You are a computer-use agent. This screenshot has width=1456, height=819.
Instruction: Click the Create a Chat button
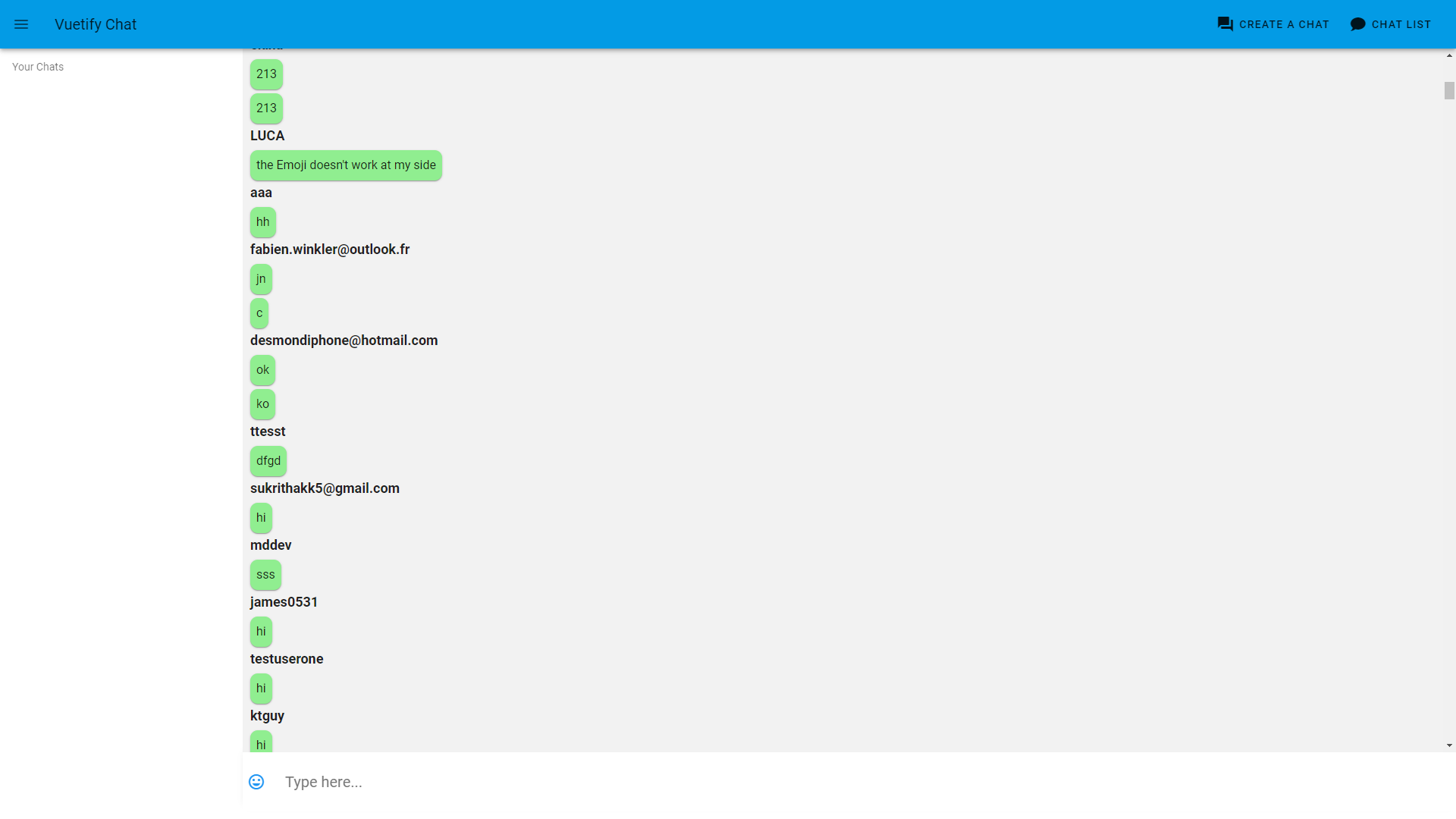[x=1273, y=24]
